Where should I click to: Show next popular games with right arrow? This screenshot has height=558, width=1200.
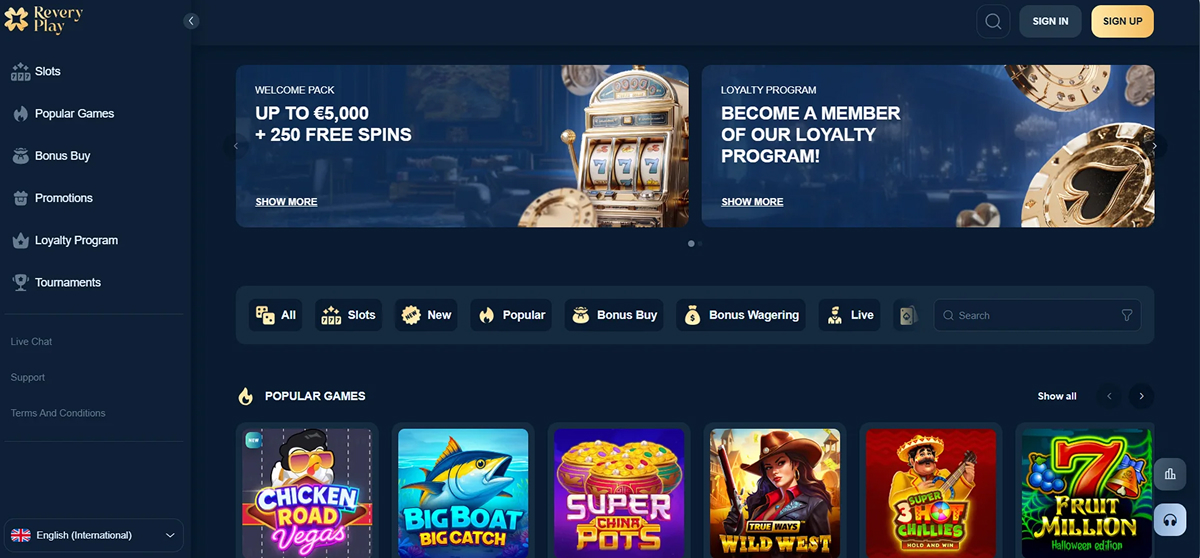click(x=1141, y=396)
